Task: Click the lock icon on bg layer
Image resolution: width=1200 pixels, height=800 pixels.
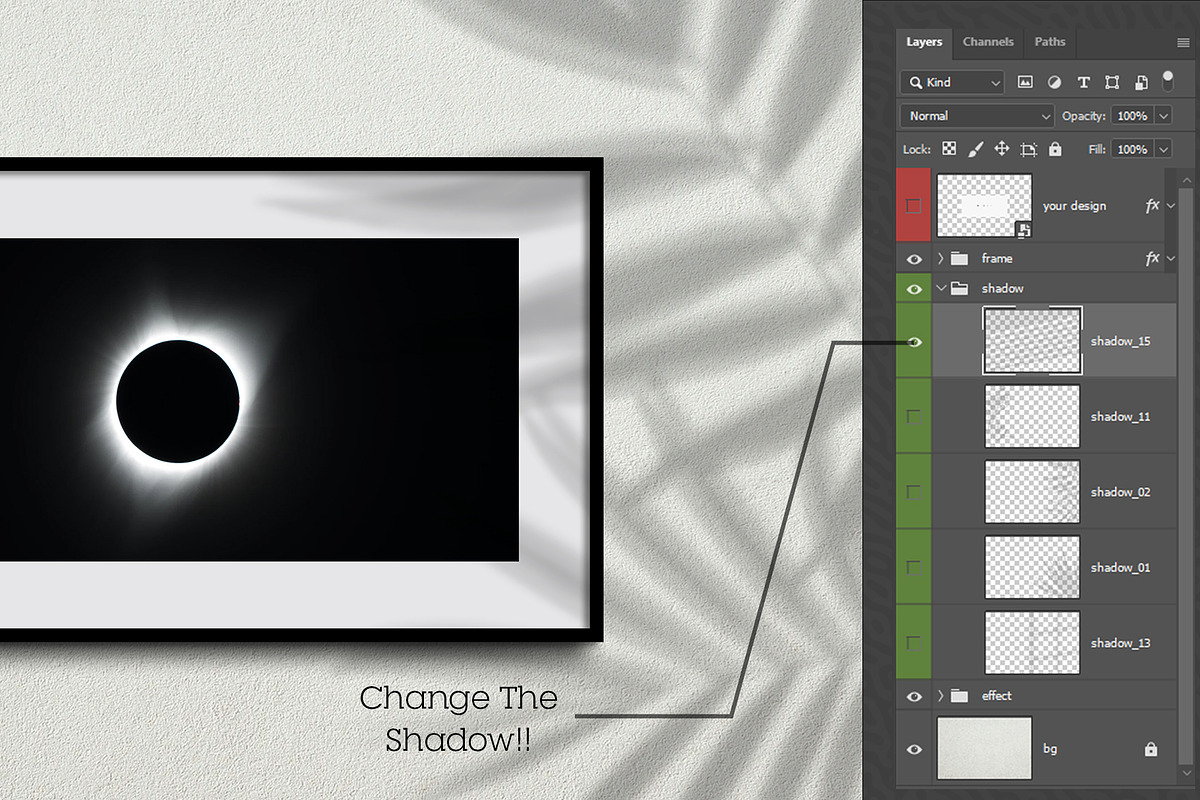Action: tap(1151, 748)
